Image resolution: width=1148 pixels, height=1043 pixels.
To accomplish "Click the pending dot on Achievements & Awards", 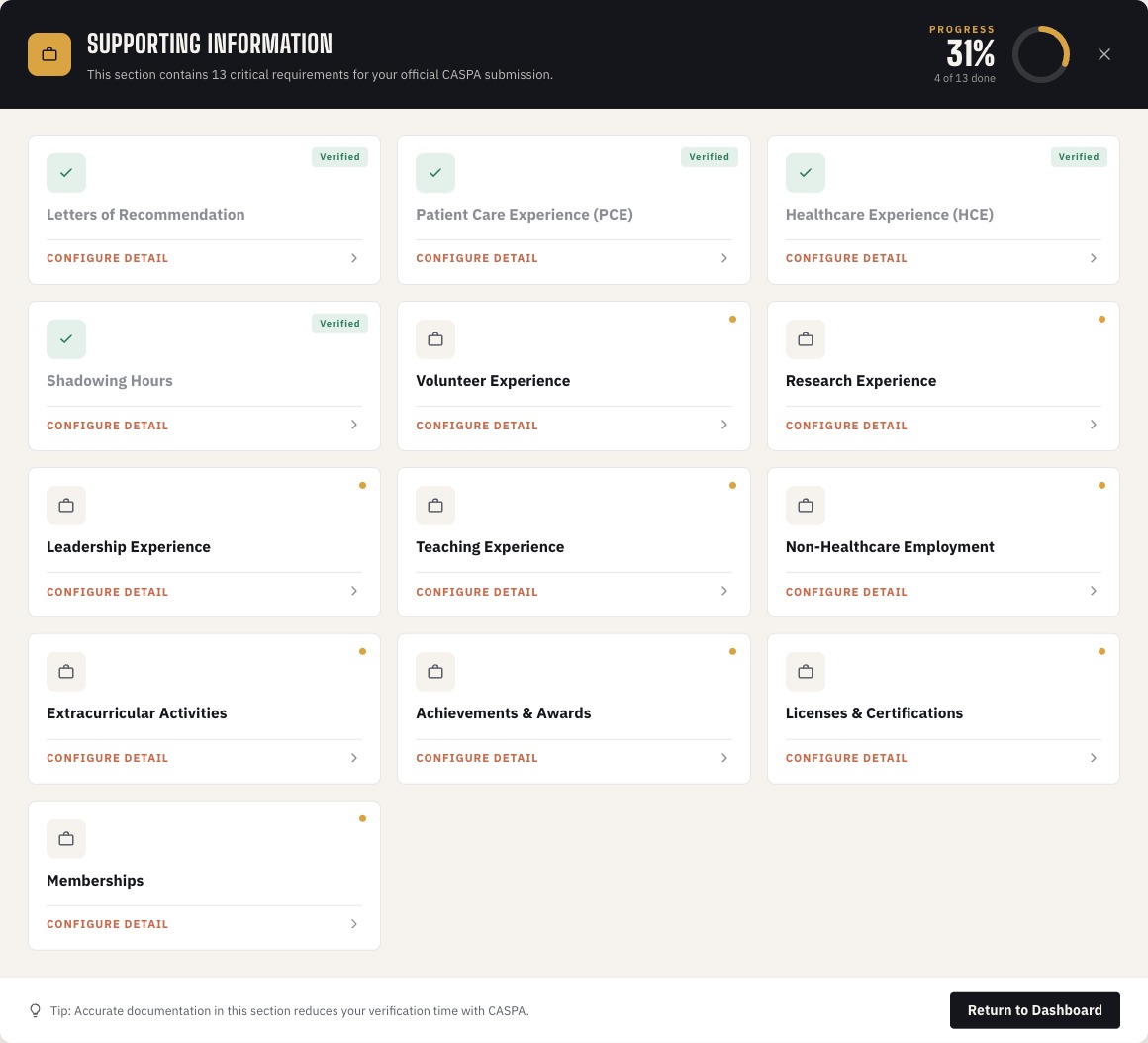I will (x=732, y=651).
